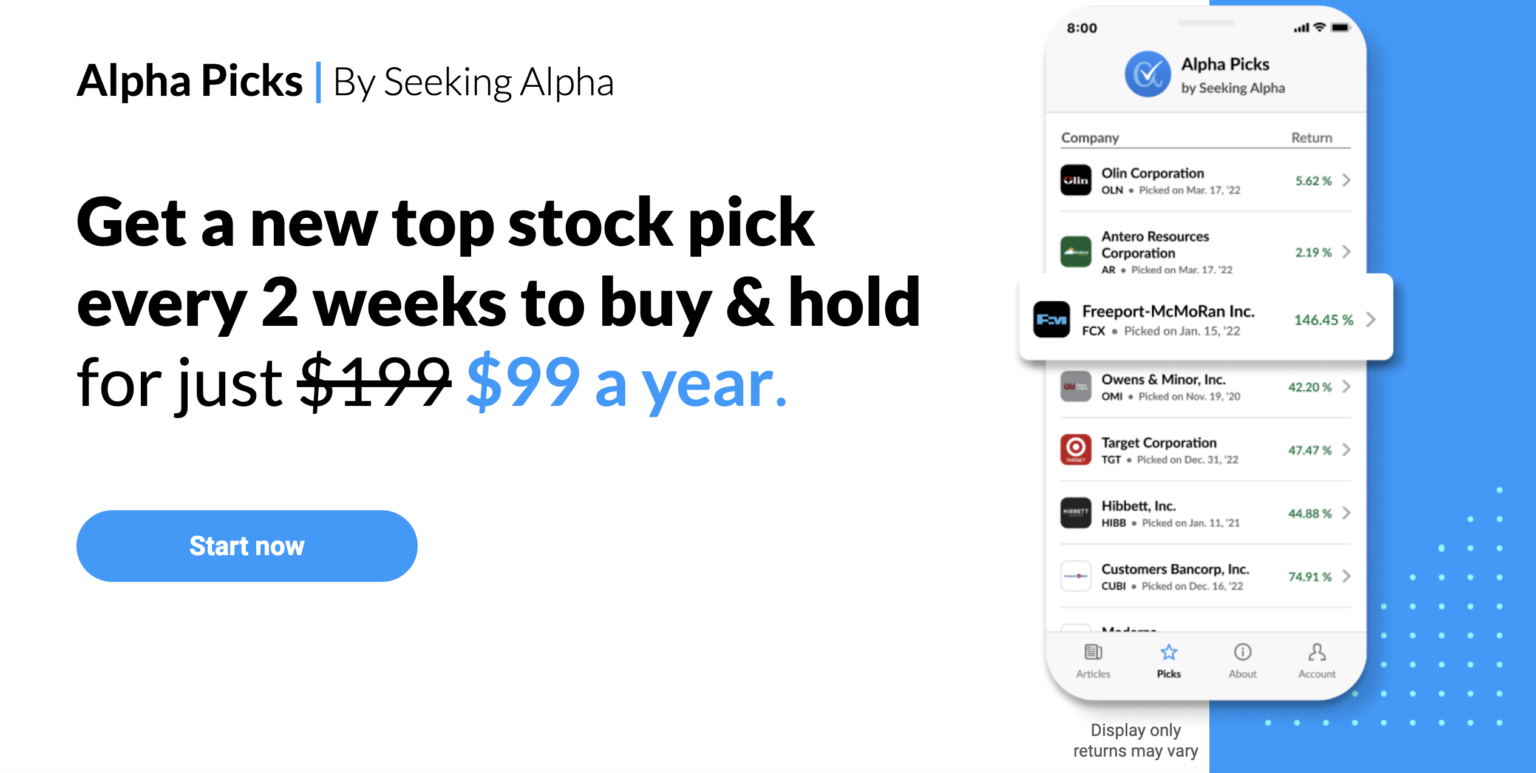Click the Target bullseye logo
1536x773 pixels.
1076,450
